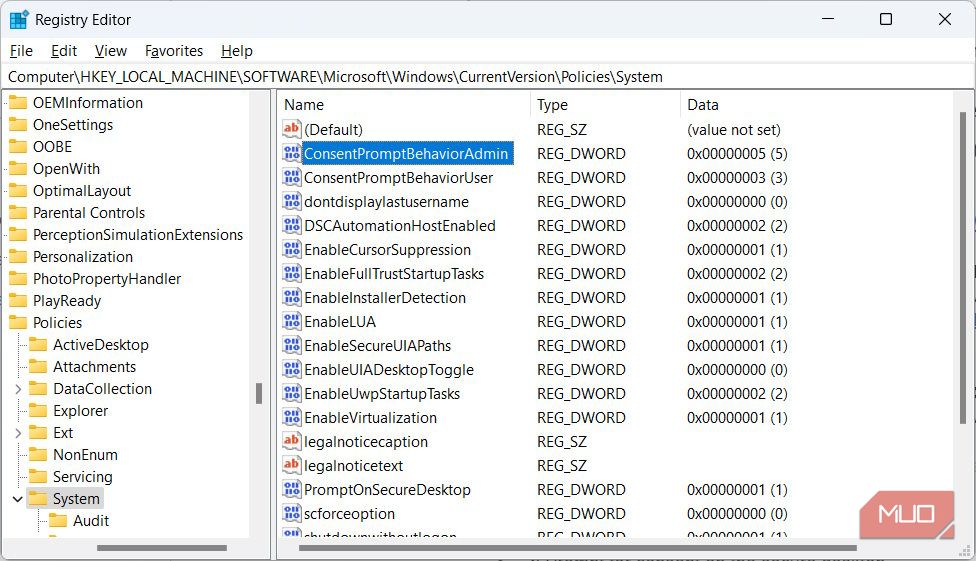The image size is (976, 561).
Task: Click the string icon beside legalnoticecaption
Action: pyautogui.click(x=291, y=441)
